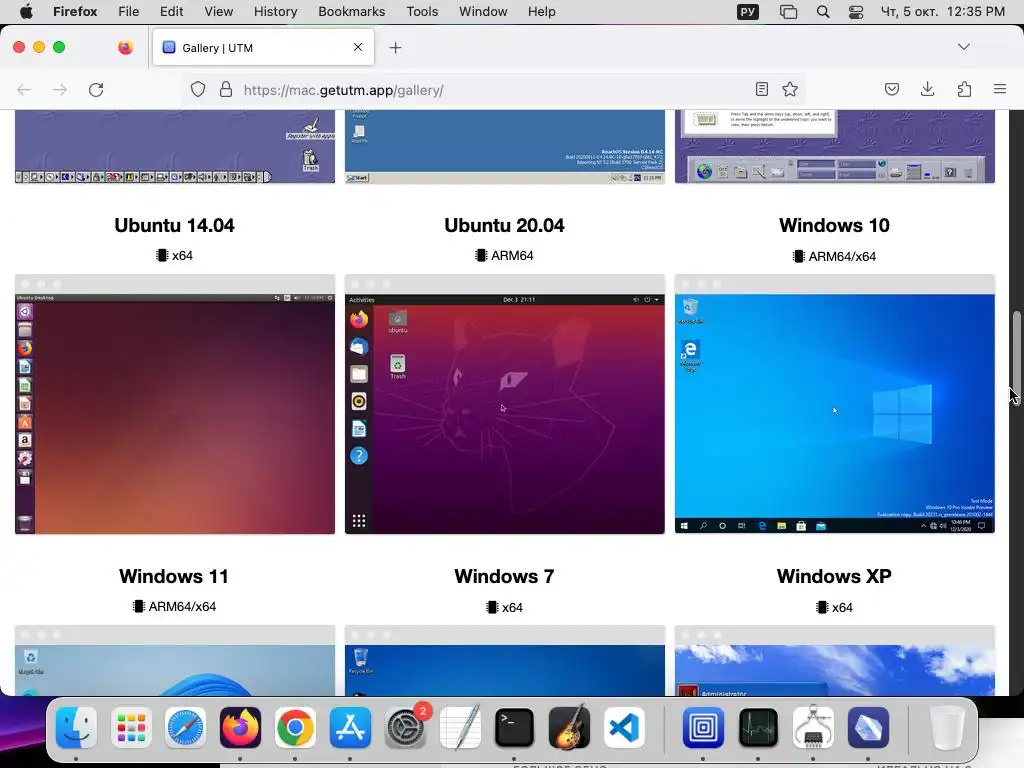Viewport: 1024px width, 768px height.
Task: Click the date and time in menu bar
Action: [x=942, y=11]
